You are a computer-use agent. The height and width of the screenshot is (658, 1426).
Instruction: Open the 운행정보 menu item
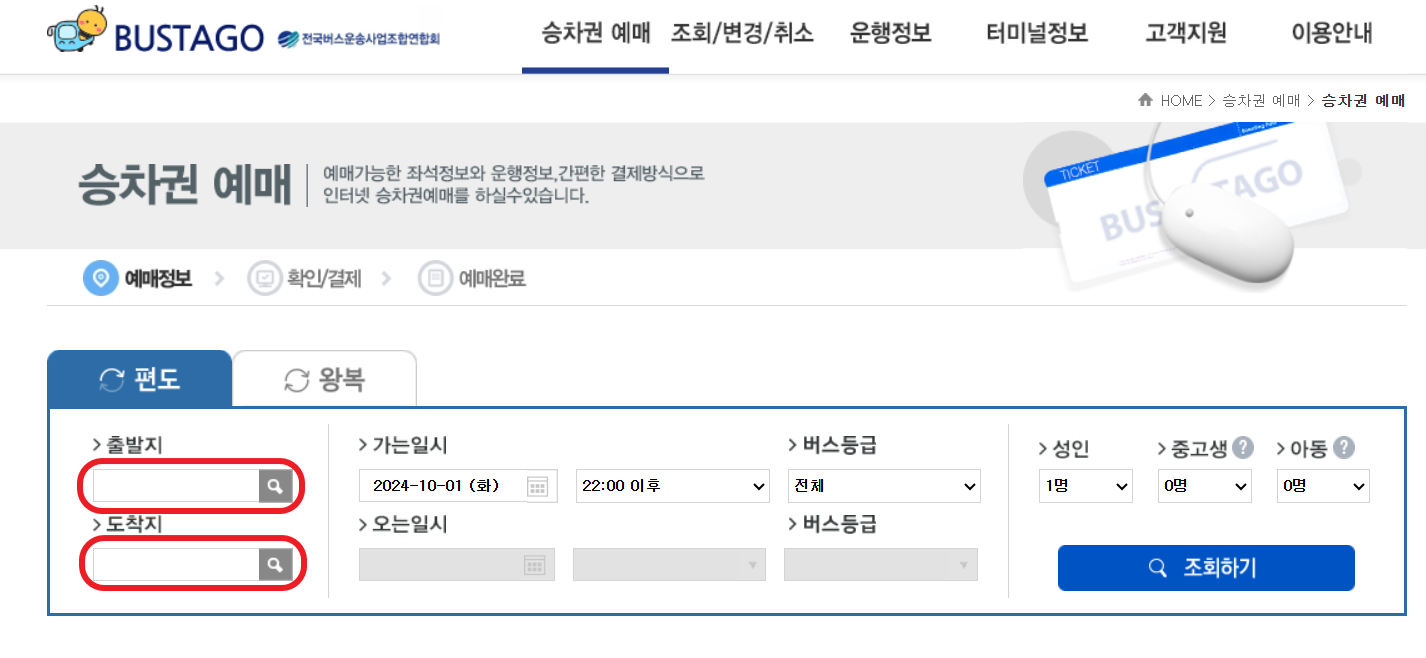pyautogui.click(x=889, y=33)
